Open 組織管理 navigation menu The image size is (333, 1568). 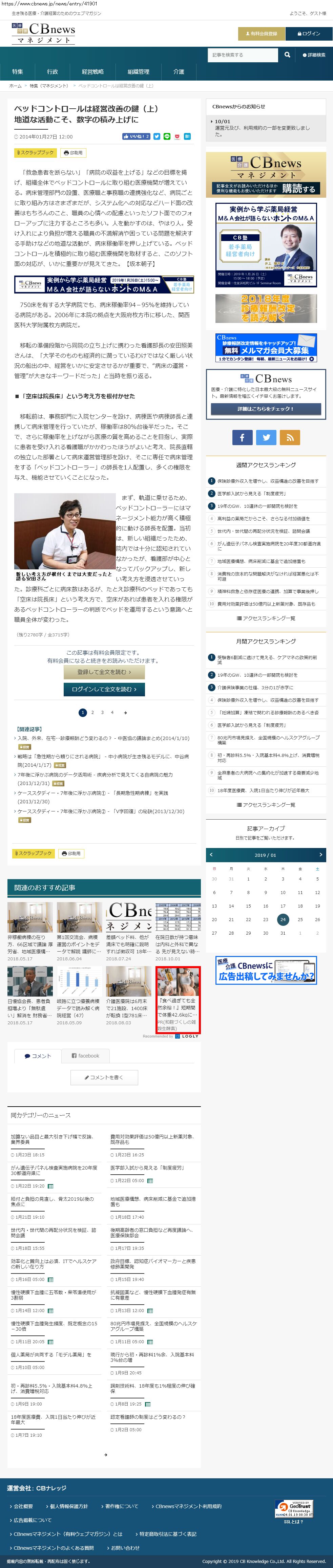coord(138,72)
